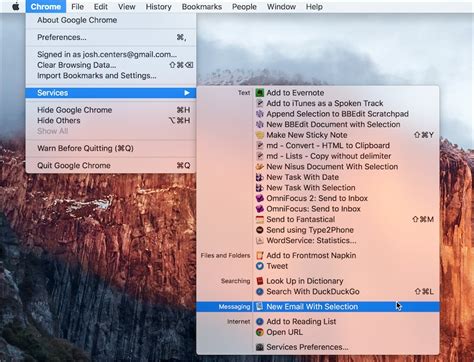Click the icon beside Add to iTunes as Spoken Track
The width and height of the screenshot is (474, 362).
pos(260,103)
